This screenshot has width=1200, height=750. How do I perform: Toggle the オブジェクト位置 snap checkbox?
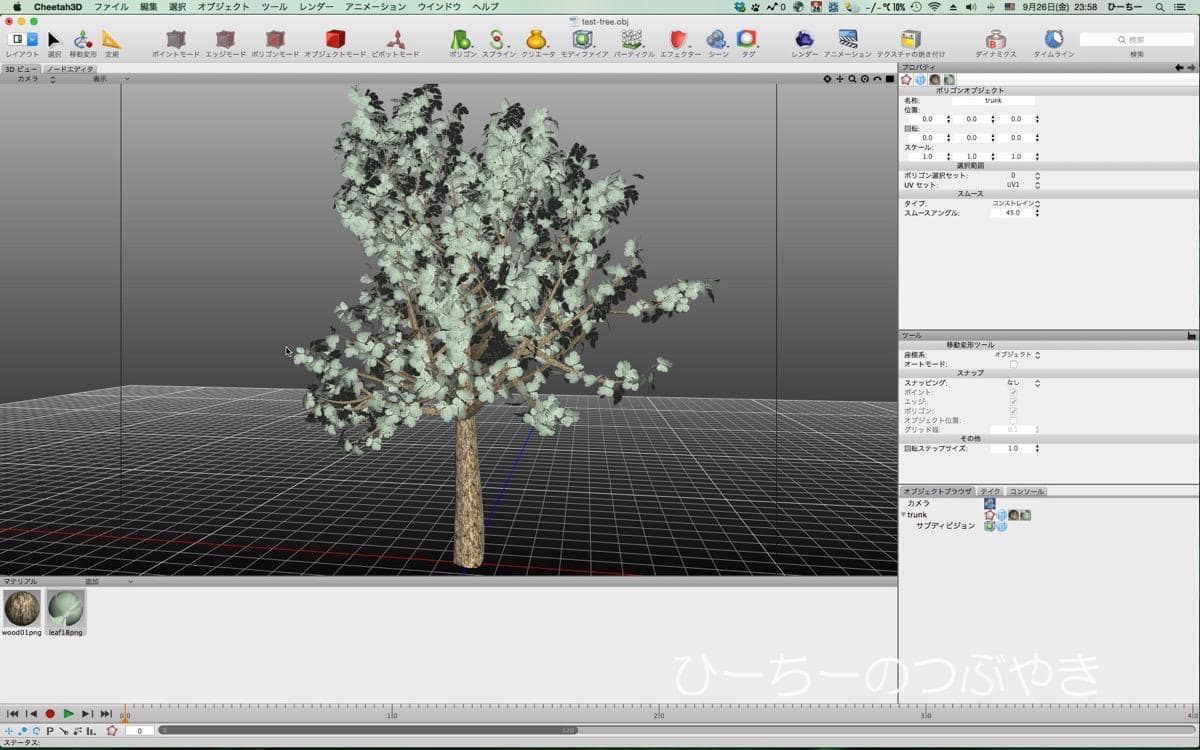pyautogui.click(x=1014, y=420)
